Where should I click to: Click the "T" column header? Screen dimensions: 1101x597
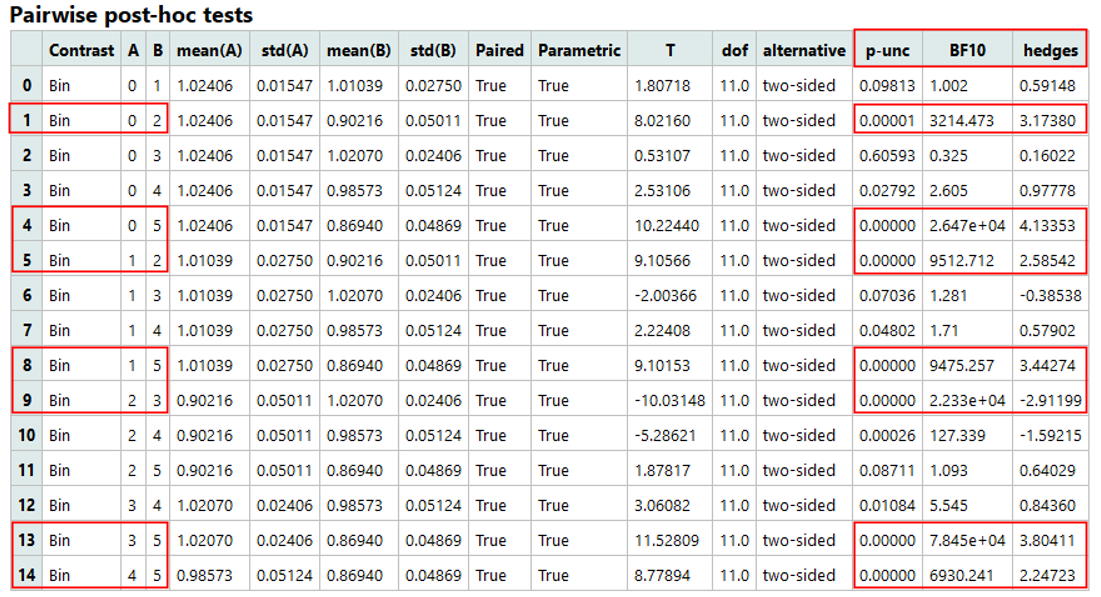(x=670, y=50)
